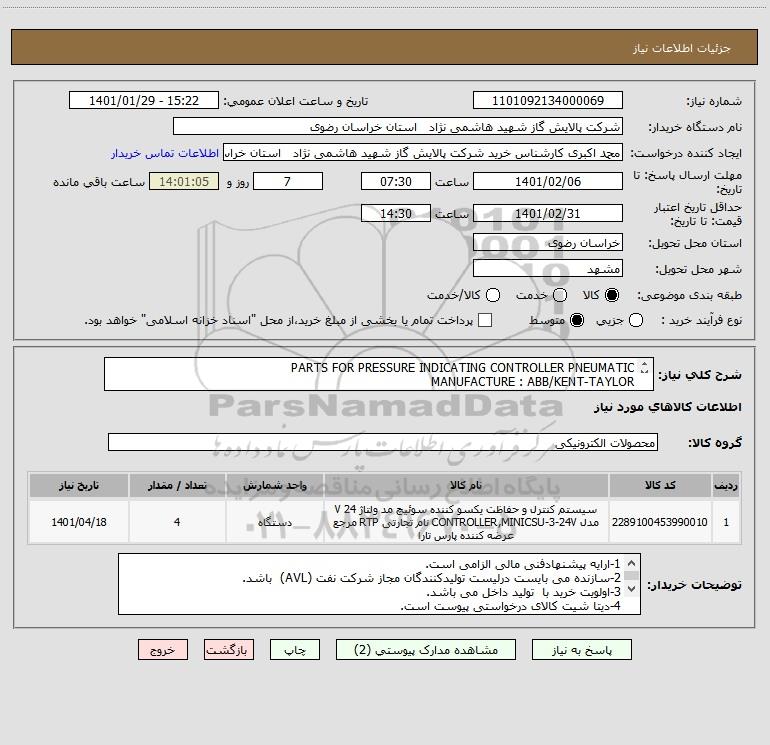The width and height of the screenshot is (770, 745).
Task: Click the remaining time countdown 14:01:05
Action: (x=184, y=181)
